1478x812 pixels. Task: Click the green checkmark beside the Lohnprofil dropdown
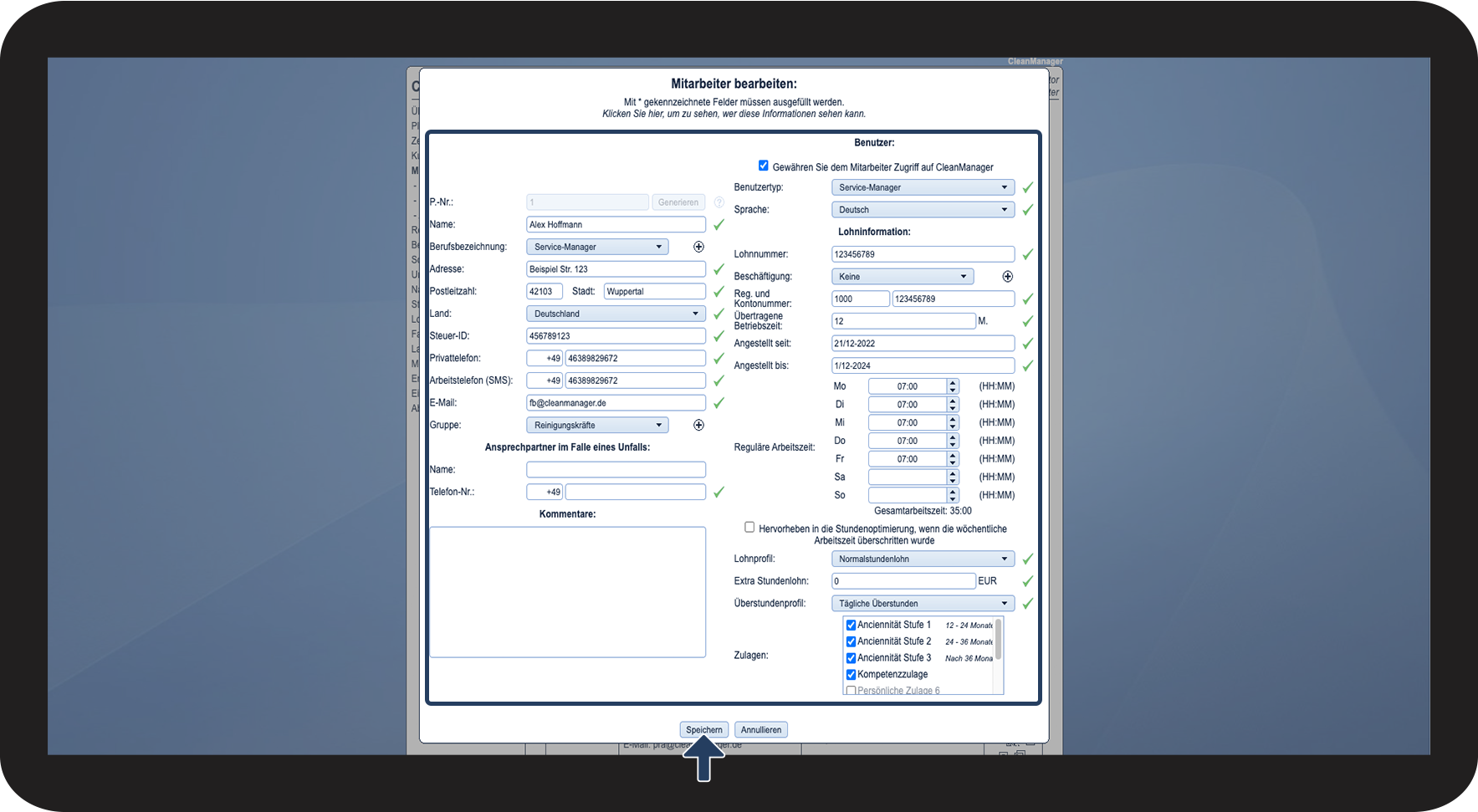pyautogui.click(x=1027, y=559)
